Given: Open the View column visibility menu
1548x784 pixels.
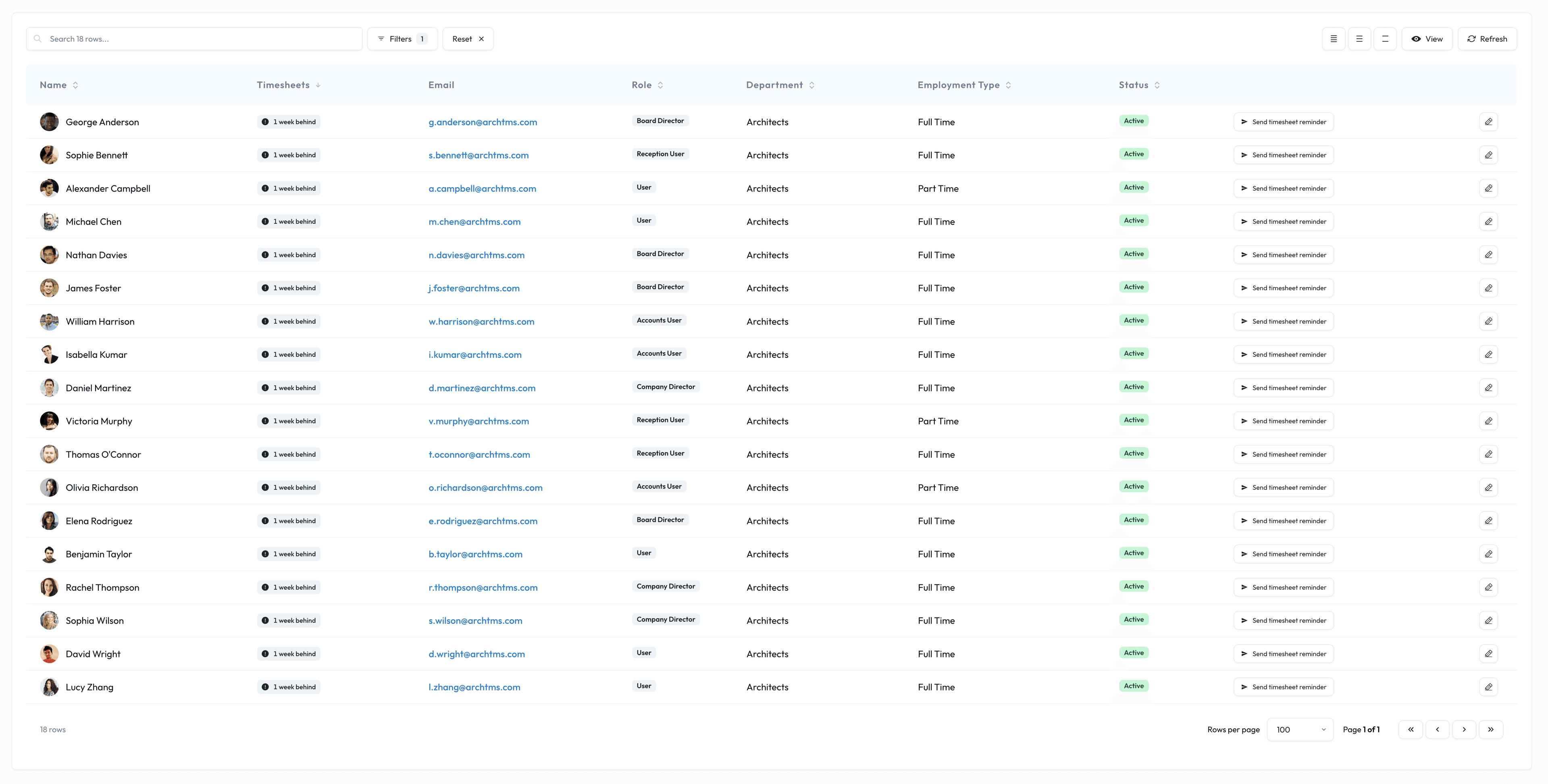Looking at the screenshot, I should (x=1427, y=39).
